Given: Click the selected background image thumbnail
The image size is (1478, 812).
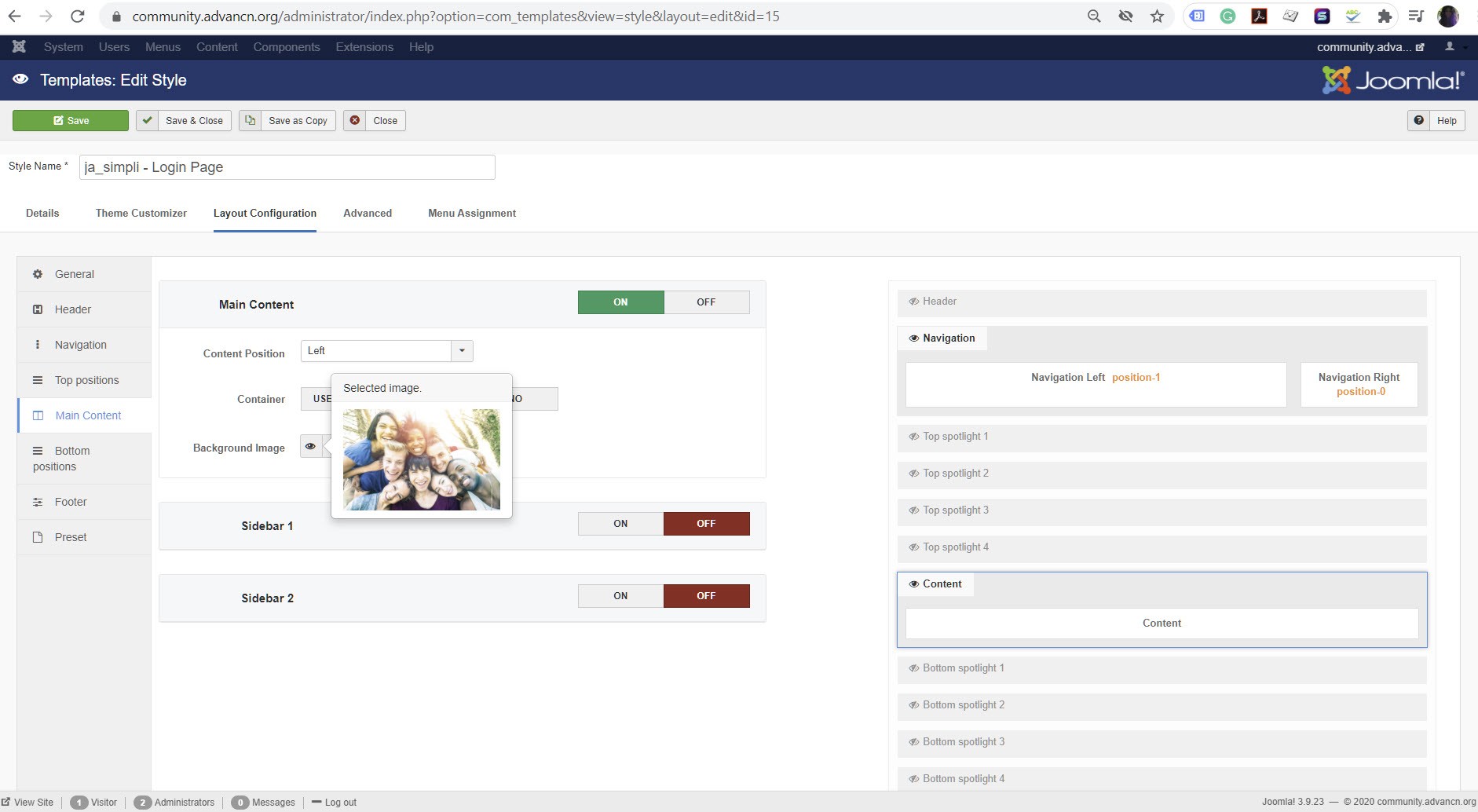Looking at the screenshot, I should [x=422, y=459].
